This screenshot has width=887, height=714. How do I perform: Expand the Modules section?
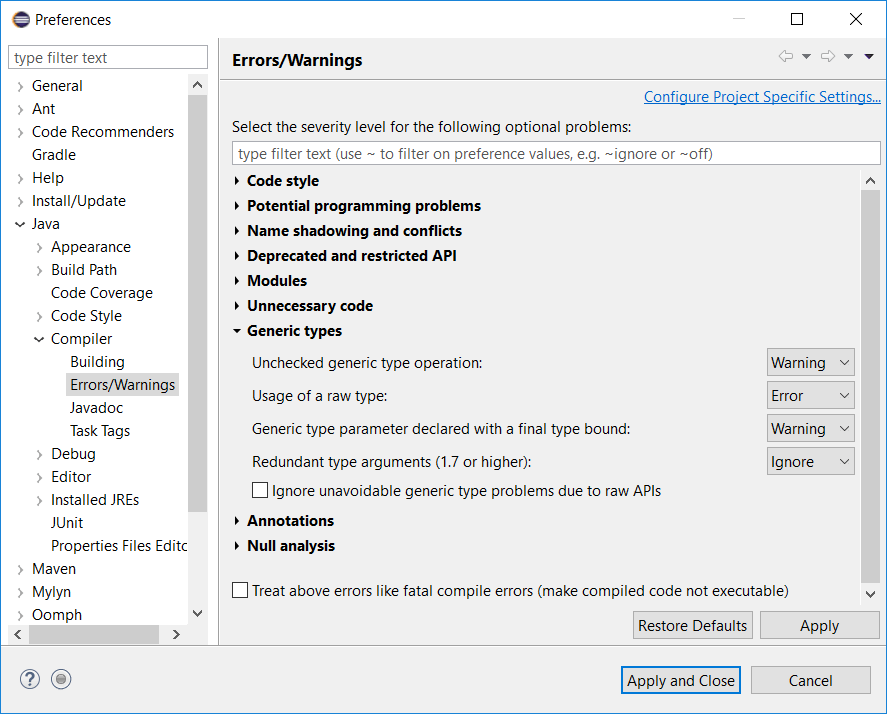237,281
